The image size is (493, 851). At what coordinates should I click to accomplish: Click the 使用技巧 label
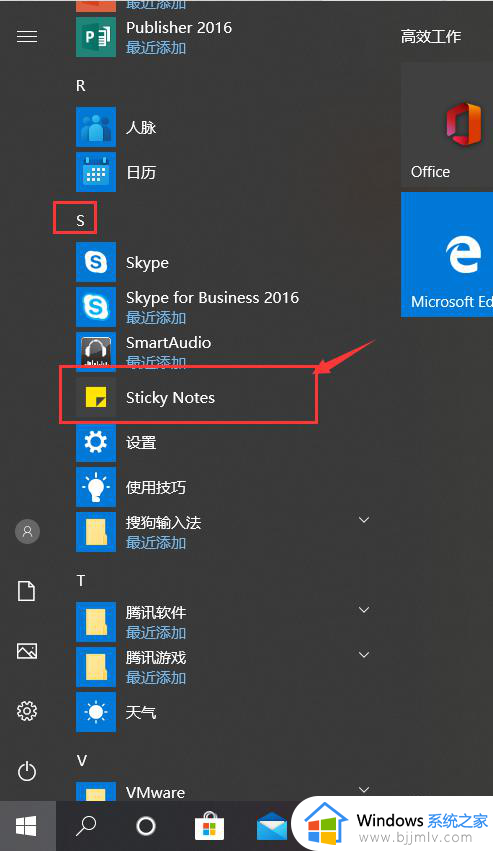pos(156,487)
